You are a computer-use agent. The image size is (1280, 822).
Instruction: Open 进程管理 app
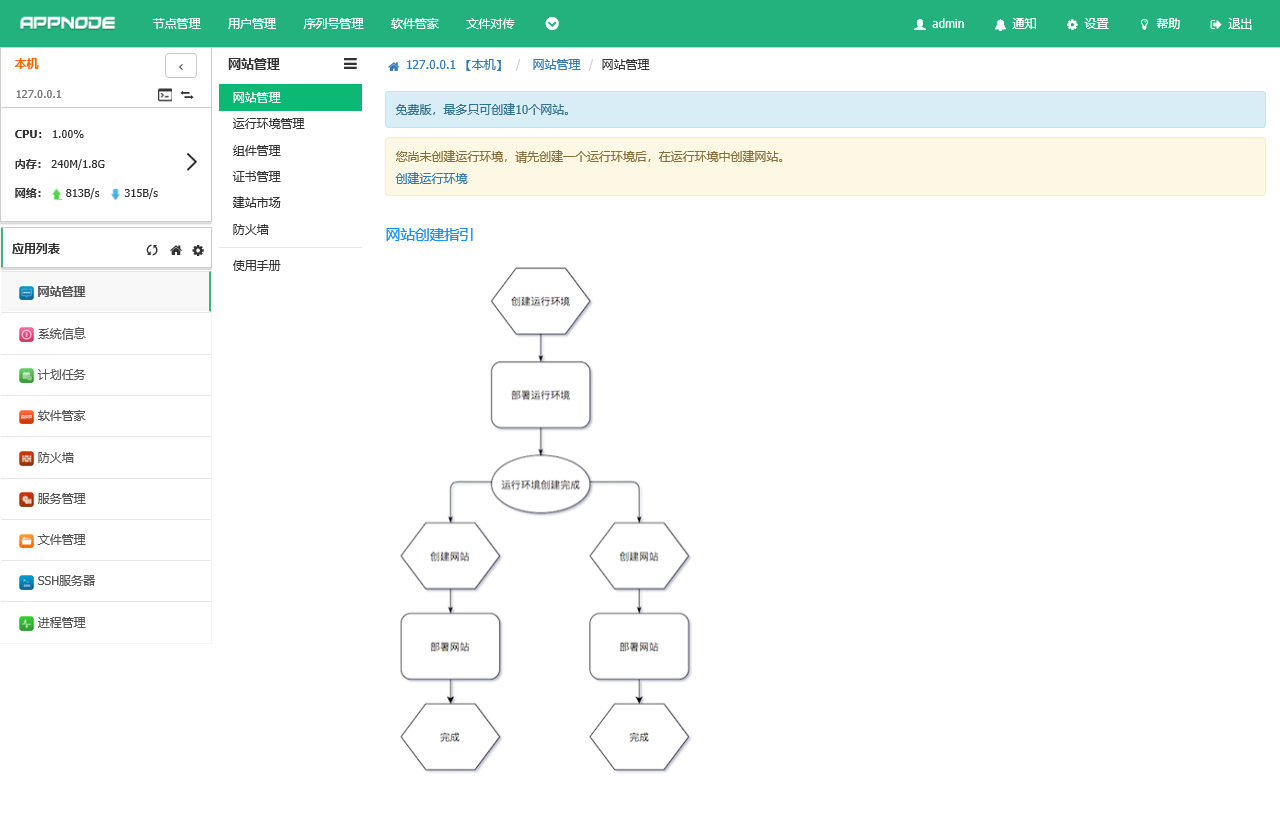point(106,623)
